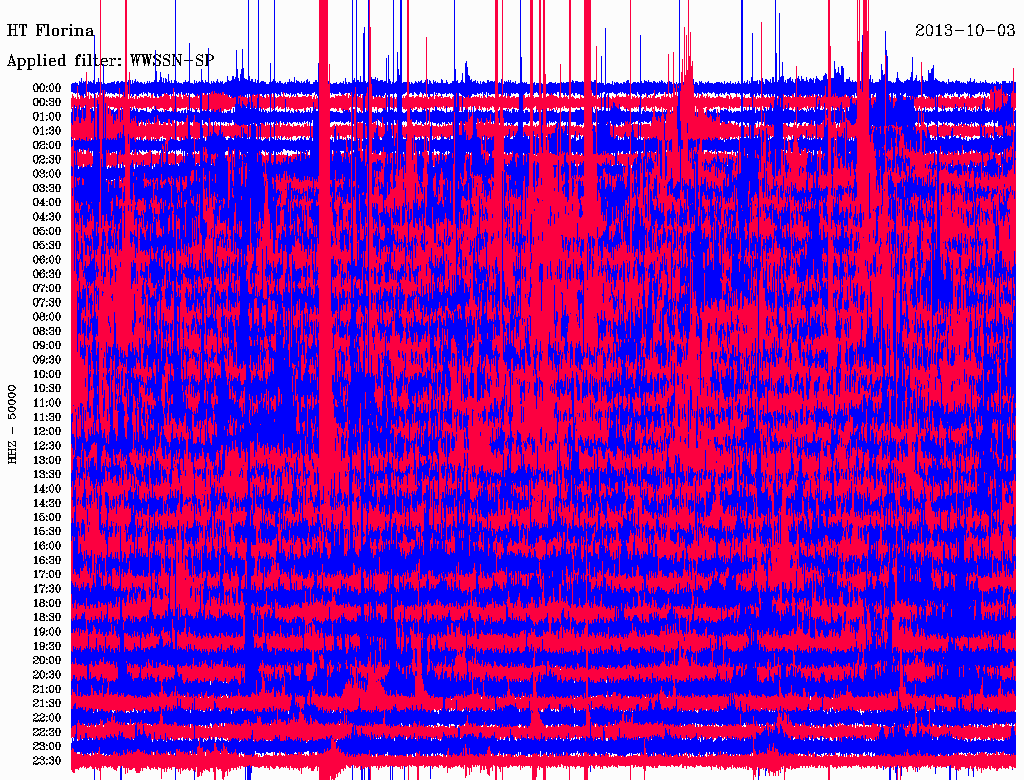Click the date label 2013-10-03
This screenshot has width=1024, height=780.
pos(965,31)
